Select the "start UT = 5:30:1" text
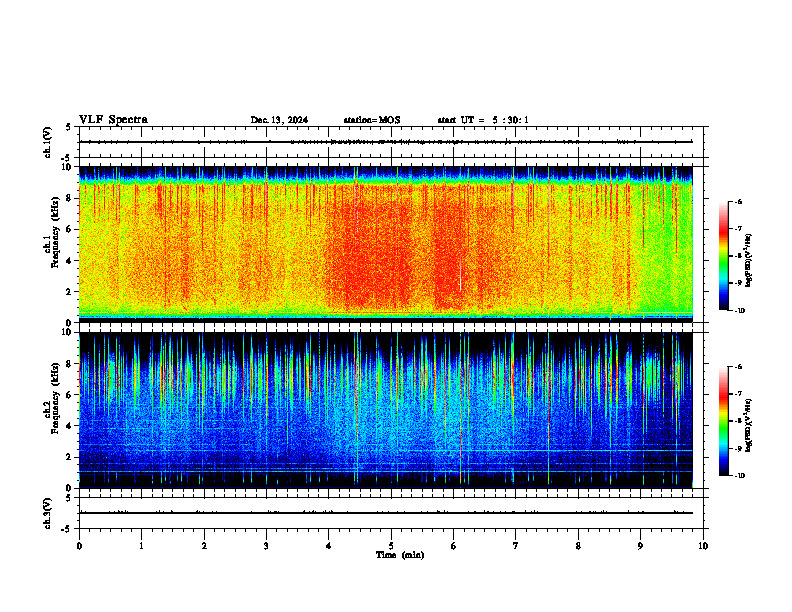This screenshot has height=612, width=792. pos(483,120)
